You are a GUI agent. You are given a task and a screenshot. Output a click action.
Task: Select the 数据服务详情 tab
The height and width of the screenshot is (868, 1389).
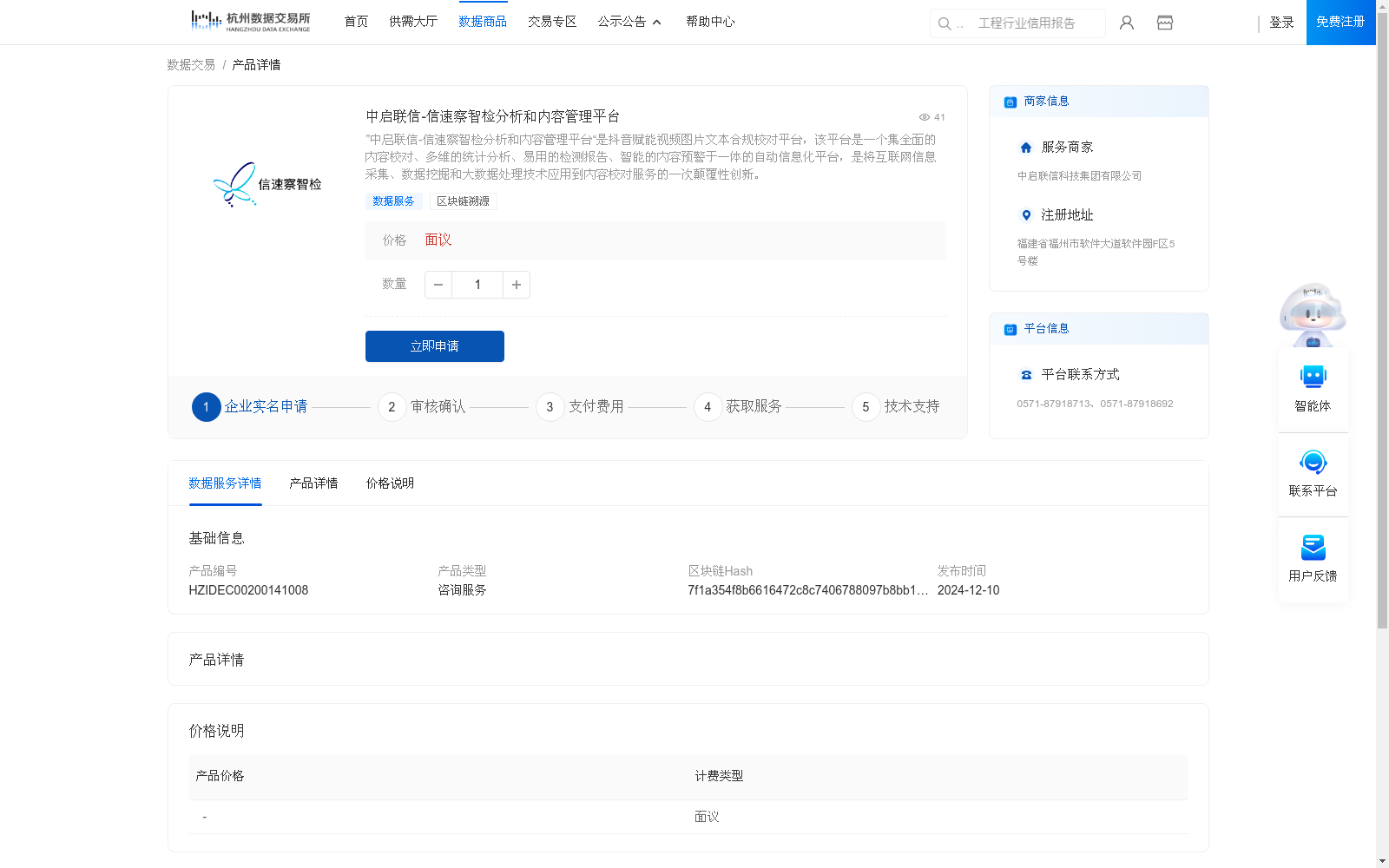click(225, 483)
